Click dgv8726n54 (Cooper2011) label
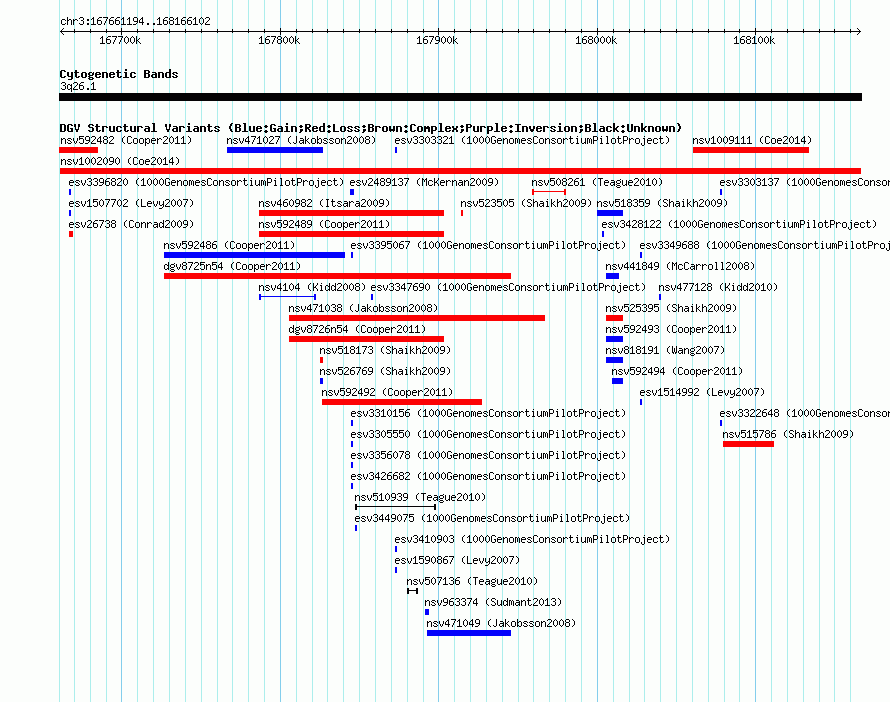The width and height of the screenshot is (890, 702). pyautogui.click(x=357, y=329)
